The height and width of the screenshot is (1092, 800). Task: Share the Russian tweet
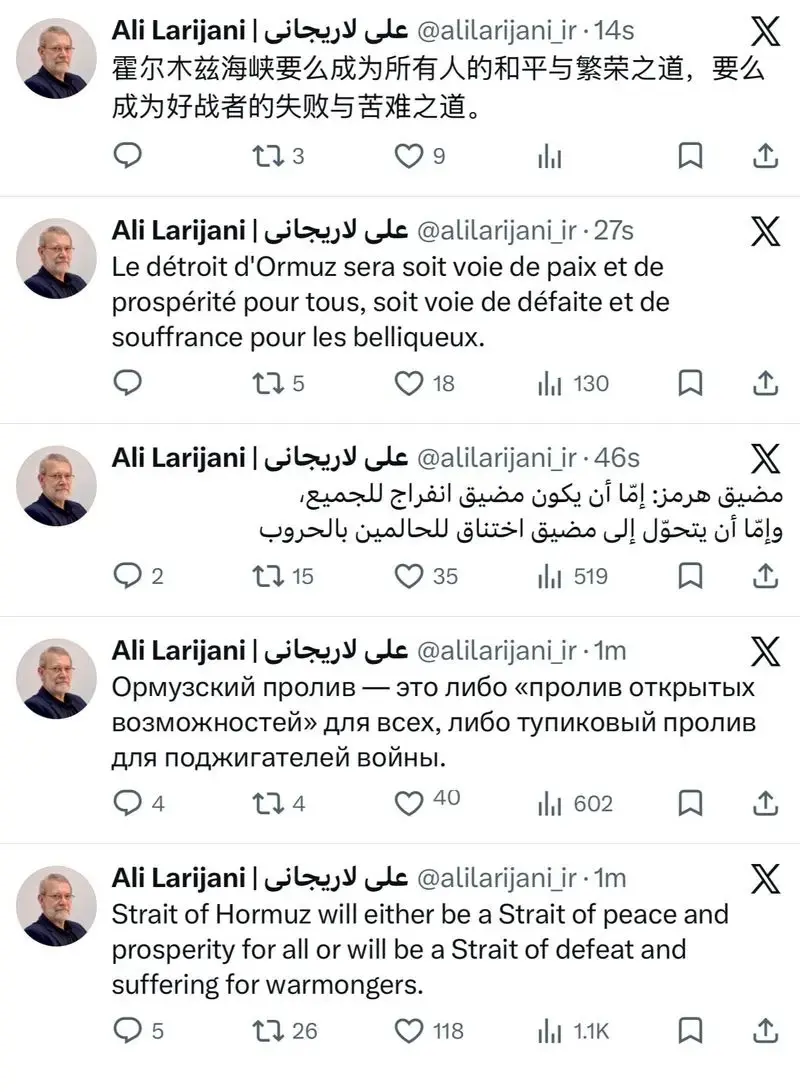[x=765, y=803]
